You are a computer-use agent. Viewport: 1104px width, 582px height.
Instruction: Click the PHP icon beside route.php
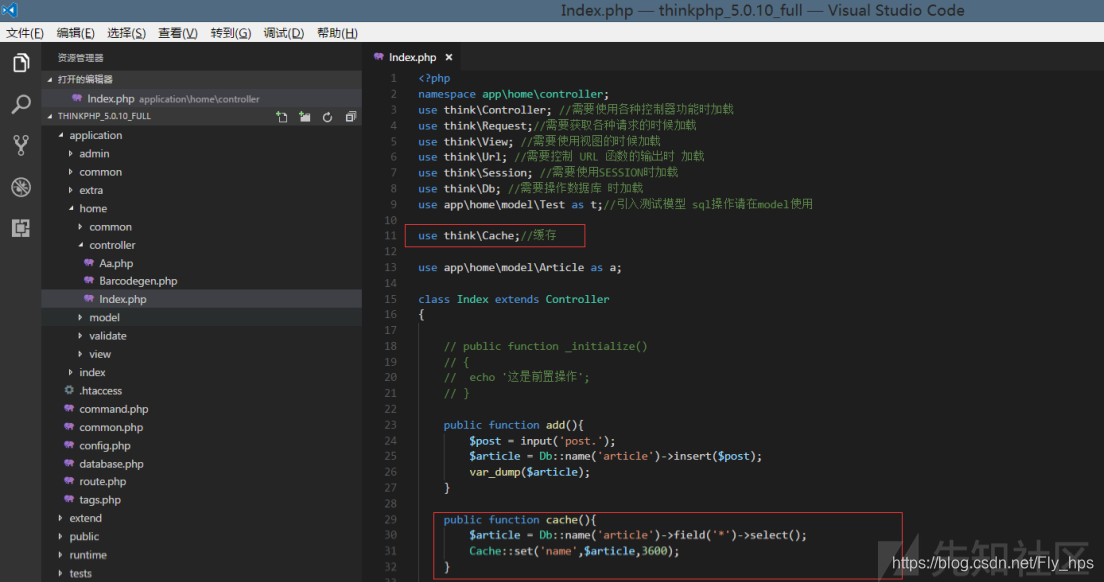pyautogui.click(x=69, y=481)
